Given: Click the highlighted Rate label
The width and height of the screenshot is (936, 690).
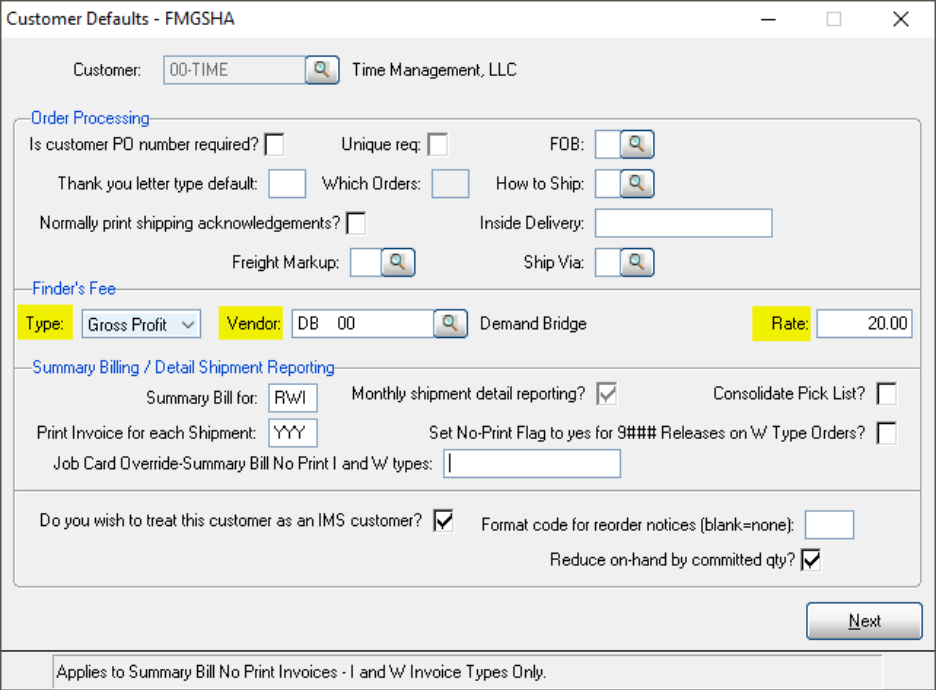Looking at the screenshot, I should pos(781,323).
